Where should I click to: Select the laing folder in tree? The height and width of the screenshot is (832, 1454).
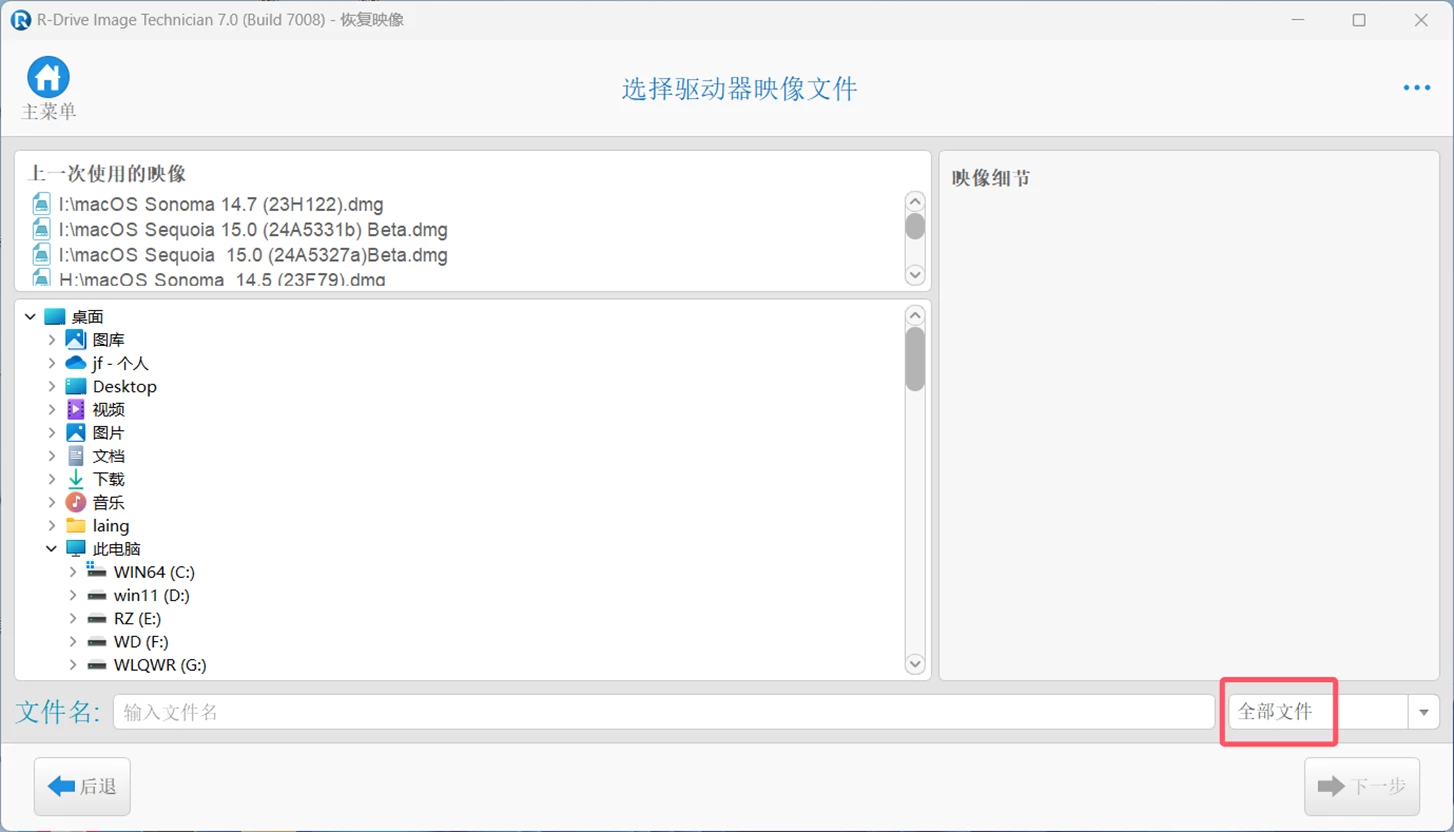click(x=110, y=525)
